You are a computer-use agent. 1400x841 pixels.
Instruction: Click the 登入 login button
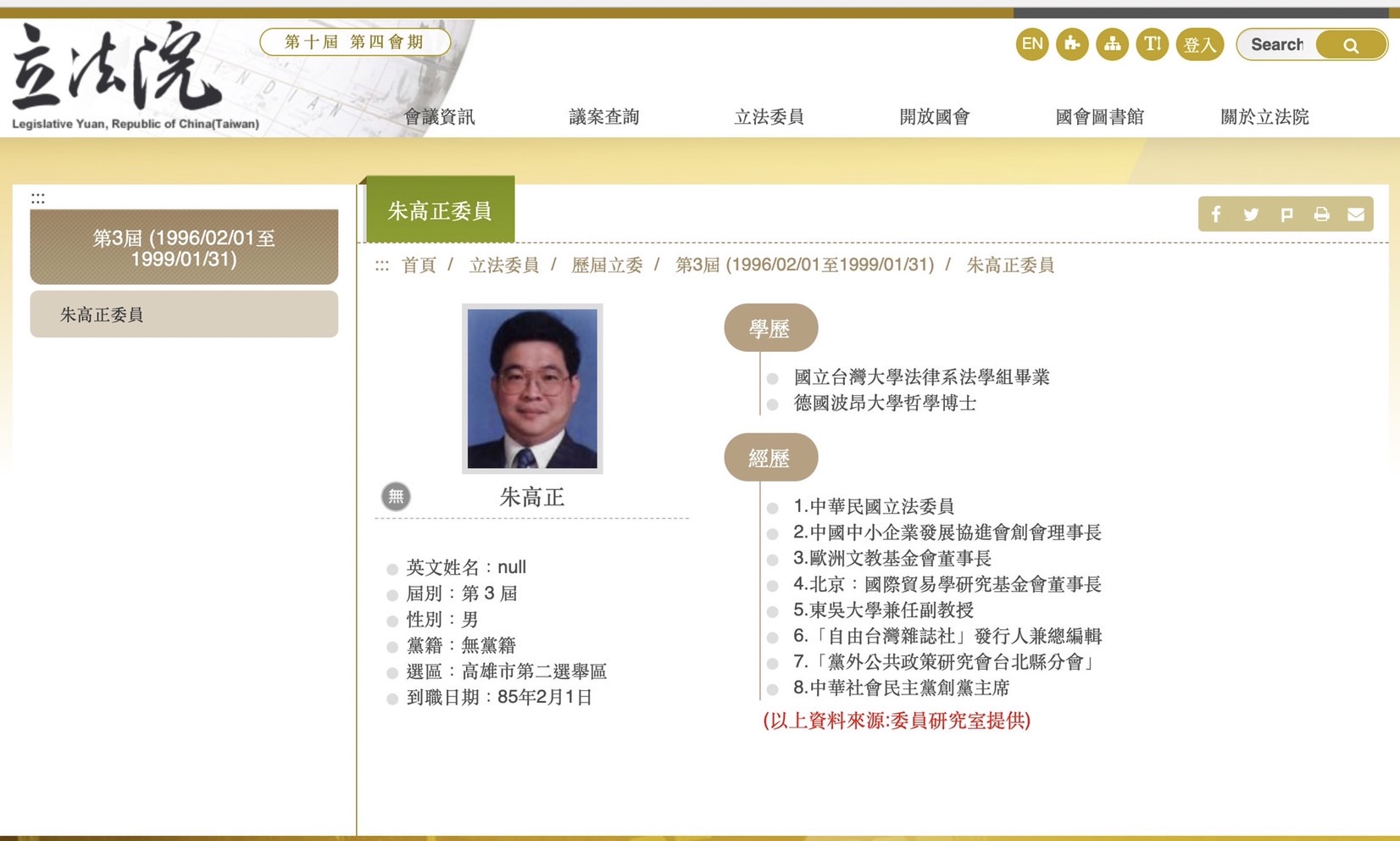click(1199, 44)
